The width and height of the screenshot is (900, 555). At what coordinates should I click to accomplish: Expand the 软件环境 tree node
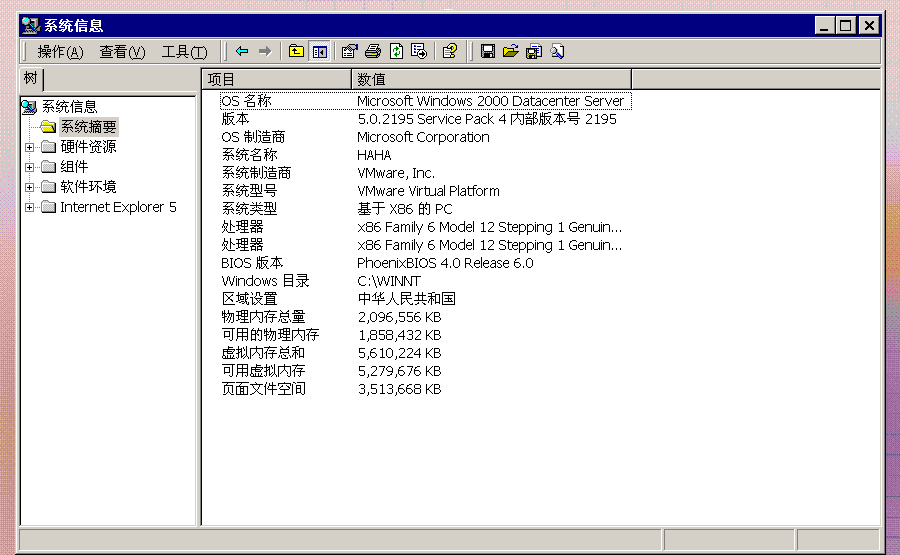point(30,187)
